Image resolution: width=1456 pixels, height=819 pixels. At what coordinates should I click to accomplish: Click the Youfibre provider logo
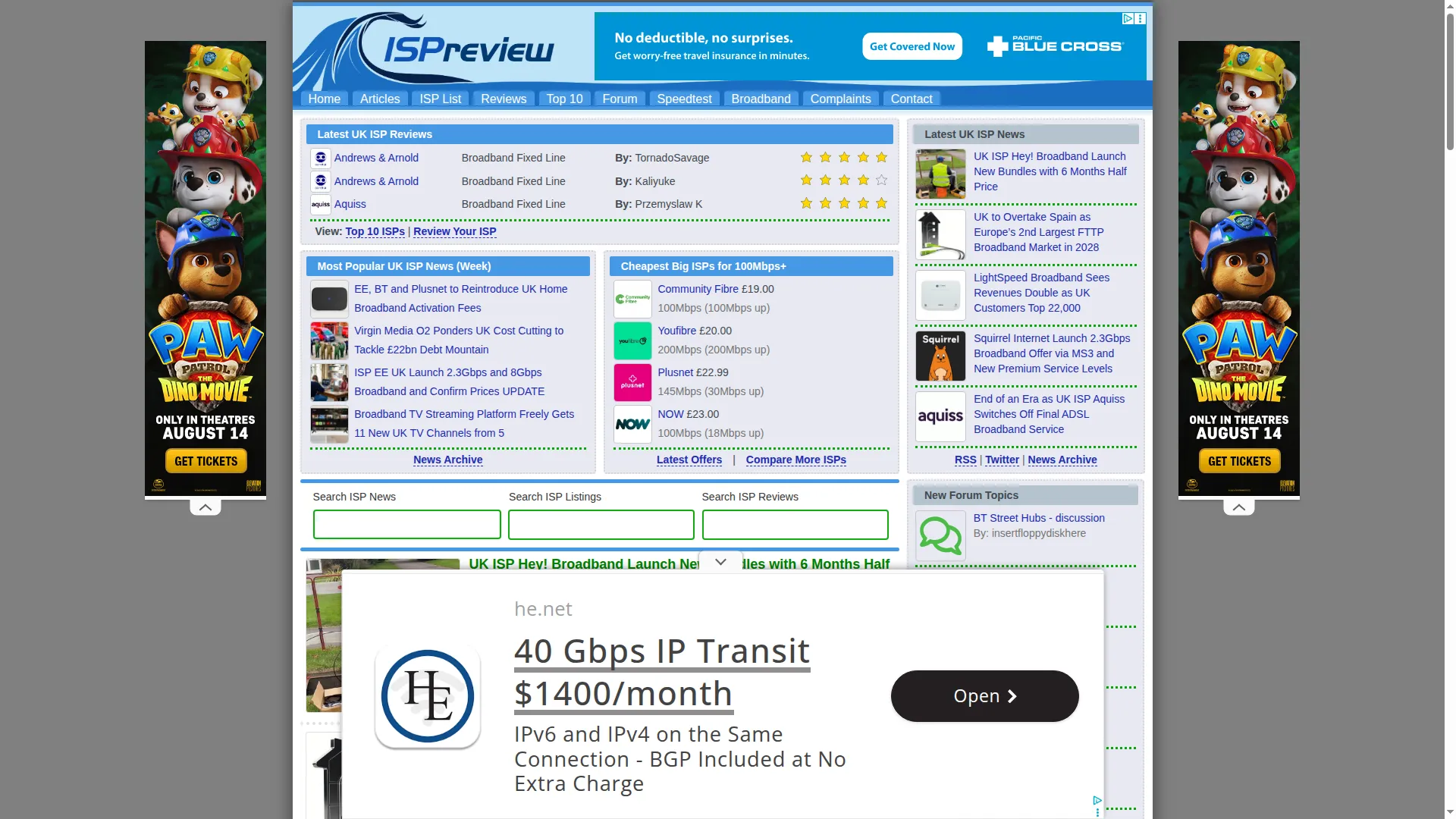click(x=632, y=340)
